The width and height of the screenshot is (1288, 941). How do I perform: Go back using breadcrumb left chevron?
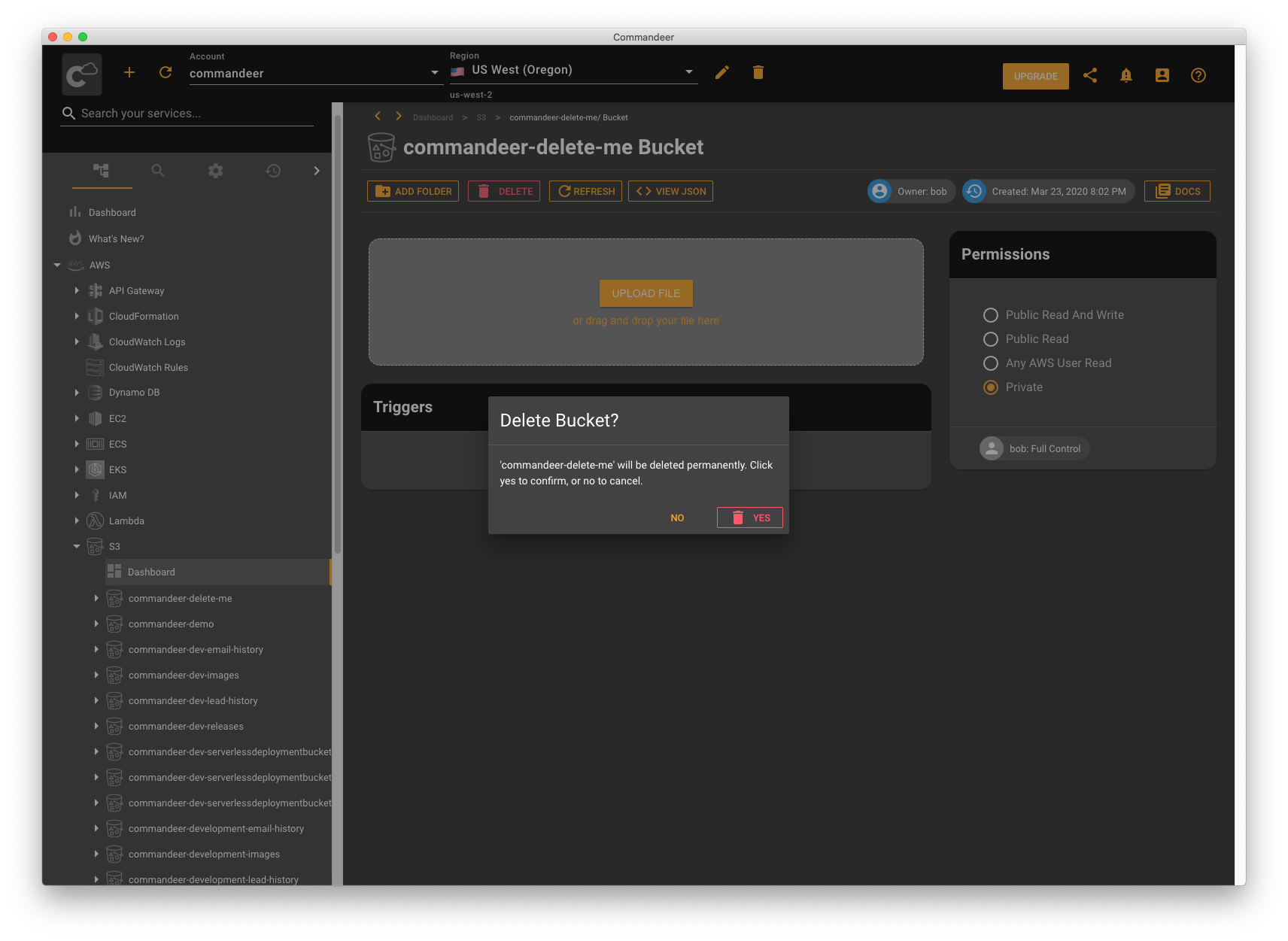(378, 116)
